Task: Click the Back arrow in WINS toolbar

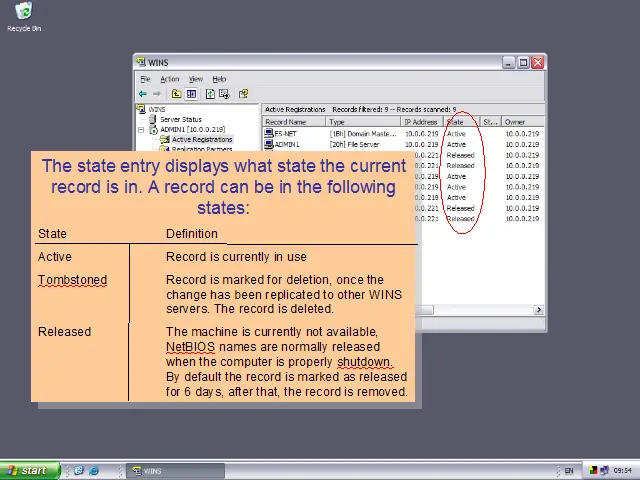Action: (143, 94)
